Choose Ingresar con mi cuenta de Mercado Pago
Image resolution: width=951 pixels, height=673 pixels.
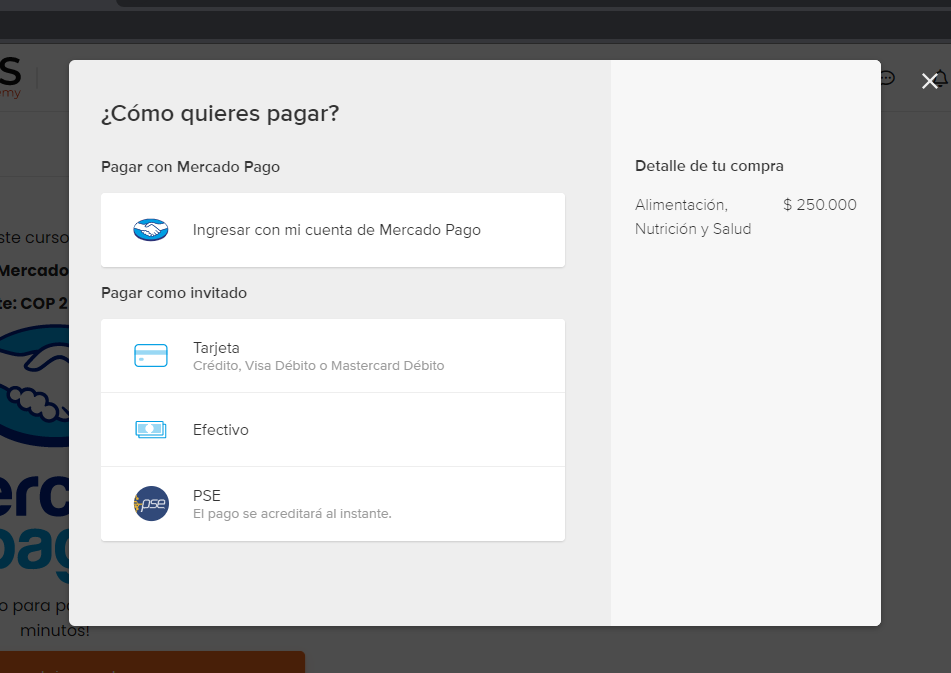[x=333, y=230]
